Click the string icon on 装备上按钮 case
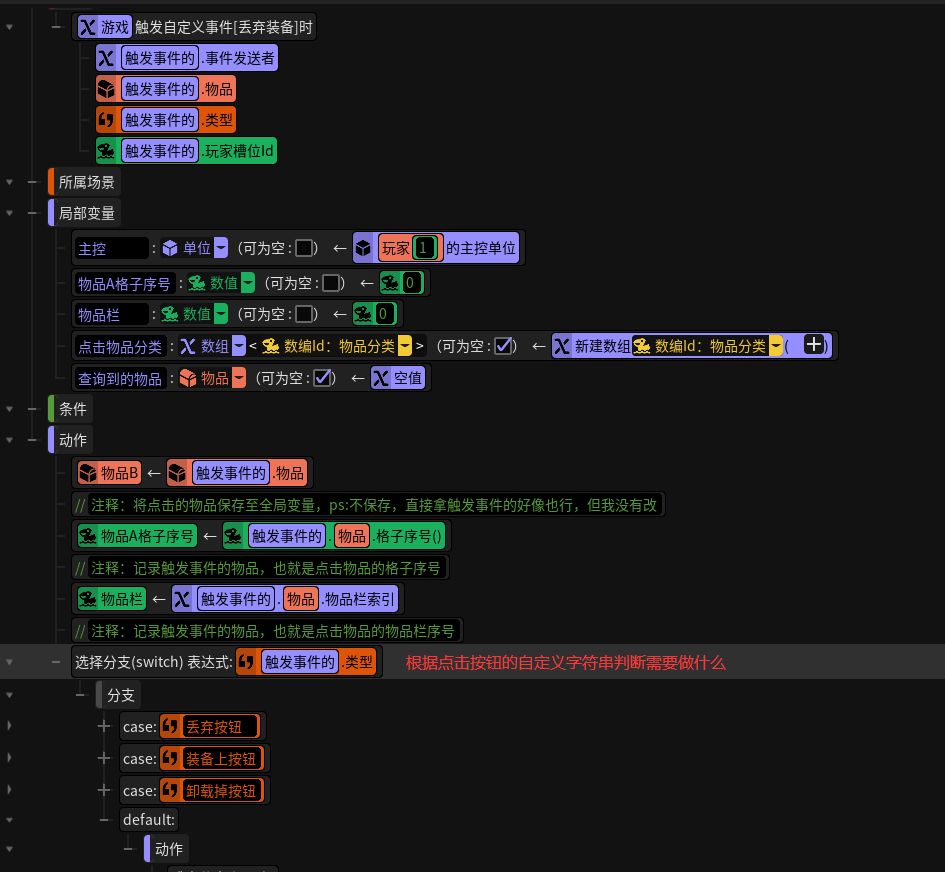The image size is (945, 872). tap(170, 759)
